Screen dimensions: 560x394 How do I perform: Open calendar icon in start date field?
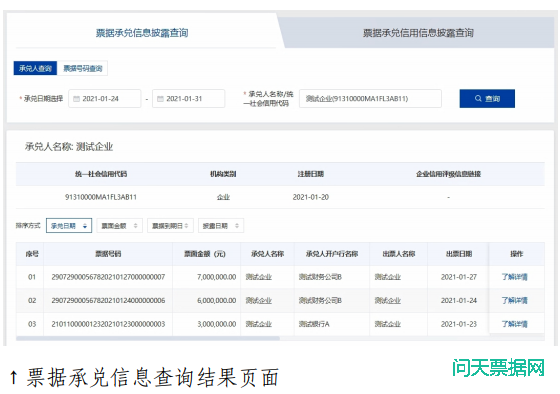tap(76, 99)
